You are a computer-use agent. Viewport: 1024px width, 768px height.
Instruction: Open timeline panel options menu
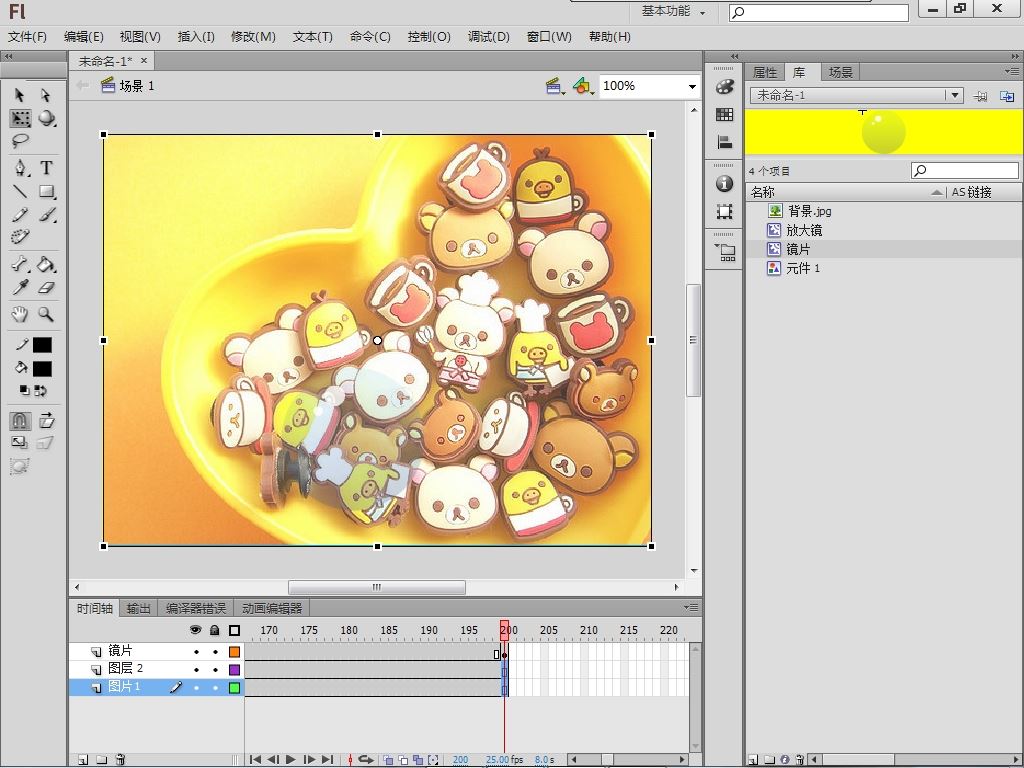[692, 607]
